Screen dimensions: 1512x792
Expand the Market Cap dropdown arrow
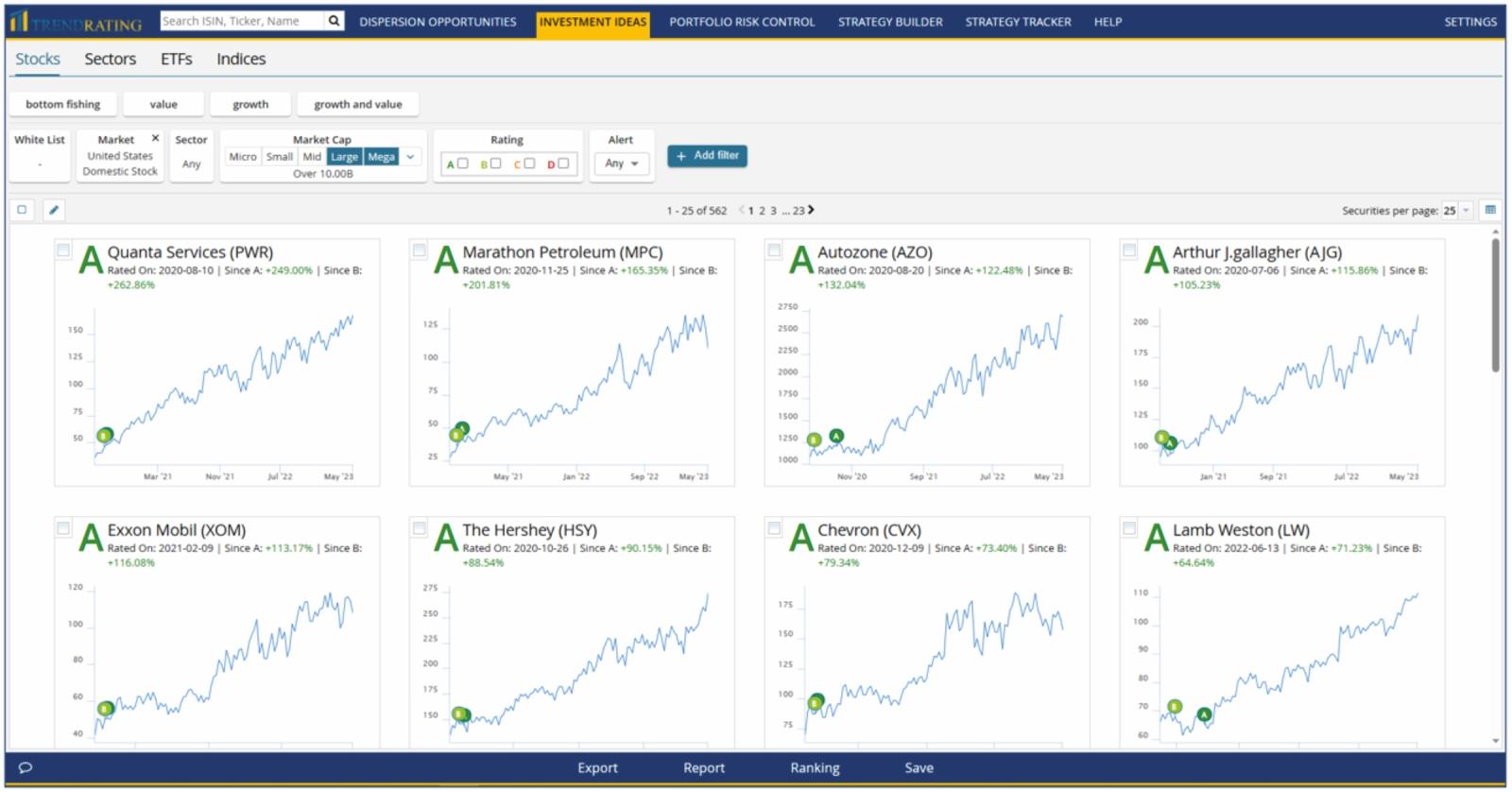click(410, 157)
